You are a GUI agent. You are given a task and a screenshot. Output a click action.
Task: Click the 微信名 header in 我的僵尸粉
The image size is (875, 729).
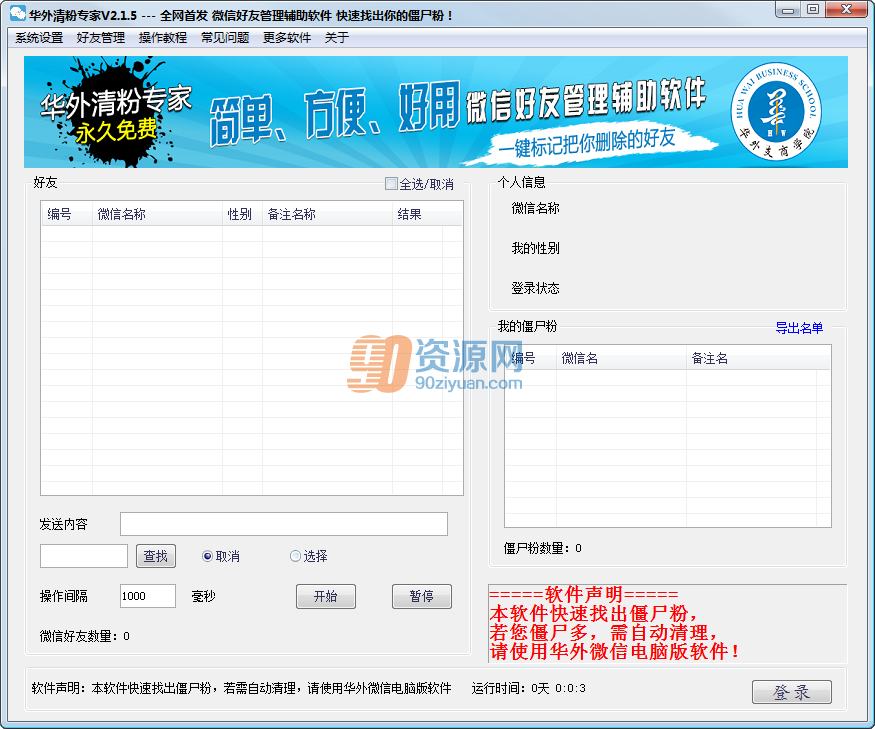(621, 358)
